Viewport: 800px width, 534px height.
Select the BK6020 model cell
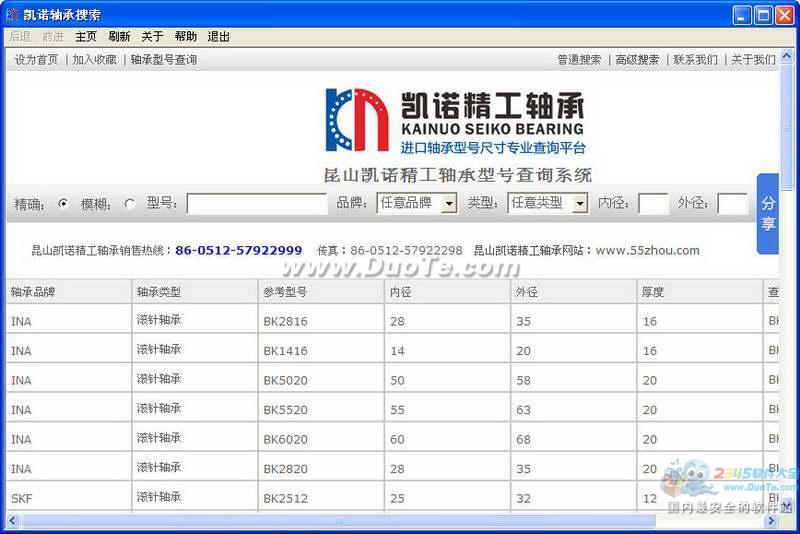(x=321, y=439)
